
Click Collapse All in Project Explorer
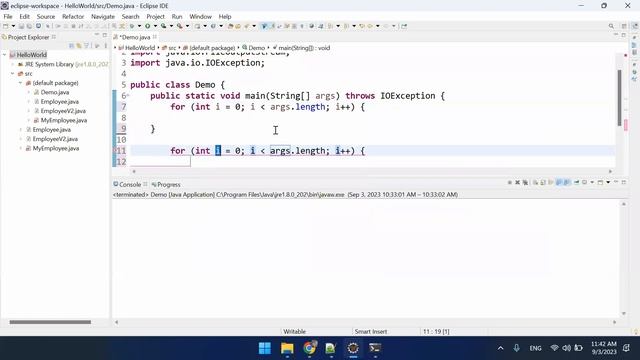click(71, 46)
